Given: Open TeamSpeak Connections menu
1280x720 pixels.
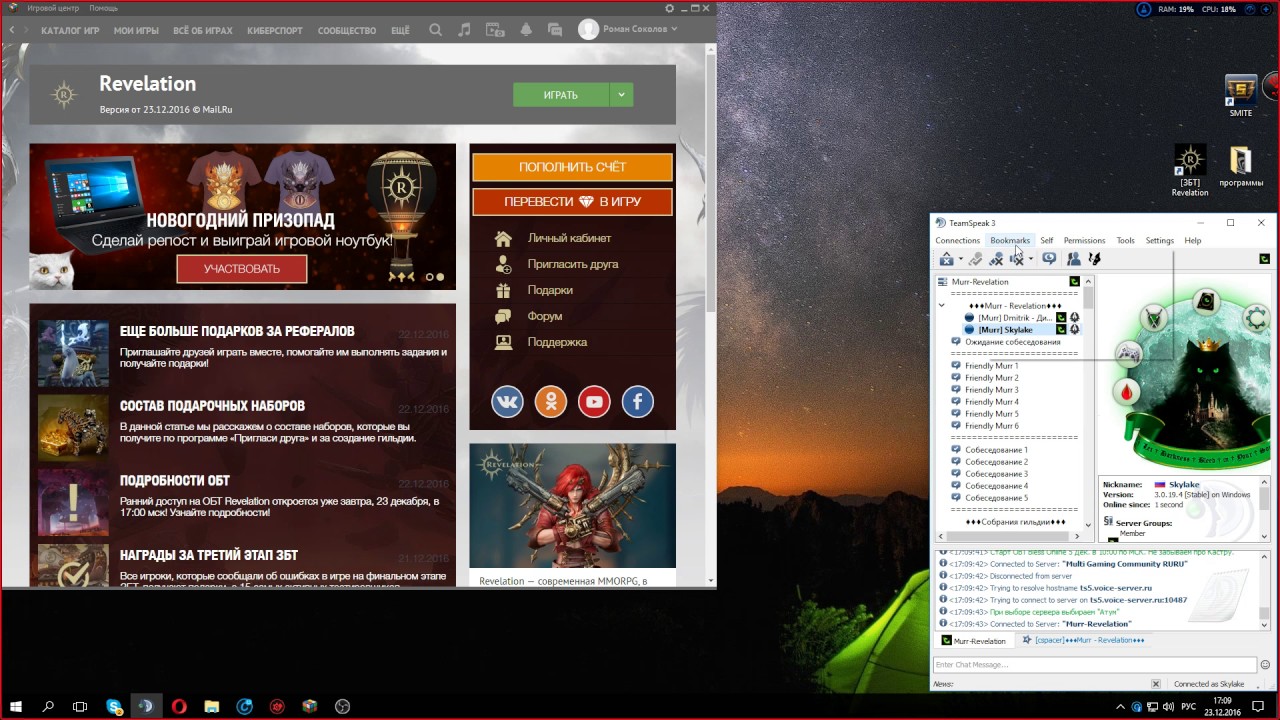Looking at the screenshot, I should (x=957, y=240).
